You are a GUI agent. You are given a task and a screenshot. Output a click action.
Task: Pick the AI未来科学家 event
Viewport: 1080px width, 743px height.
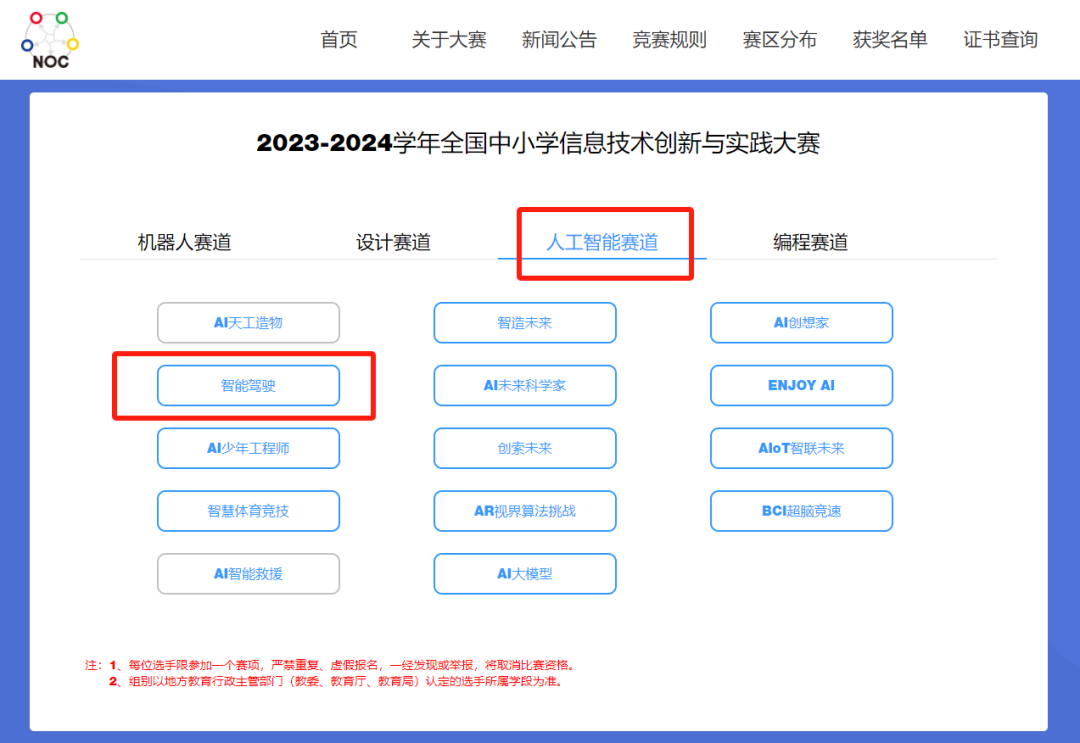[x=525, y=385]
